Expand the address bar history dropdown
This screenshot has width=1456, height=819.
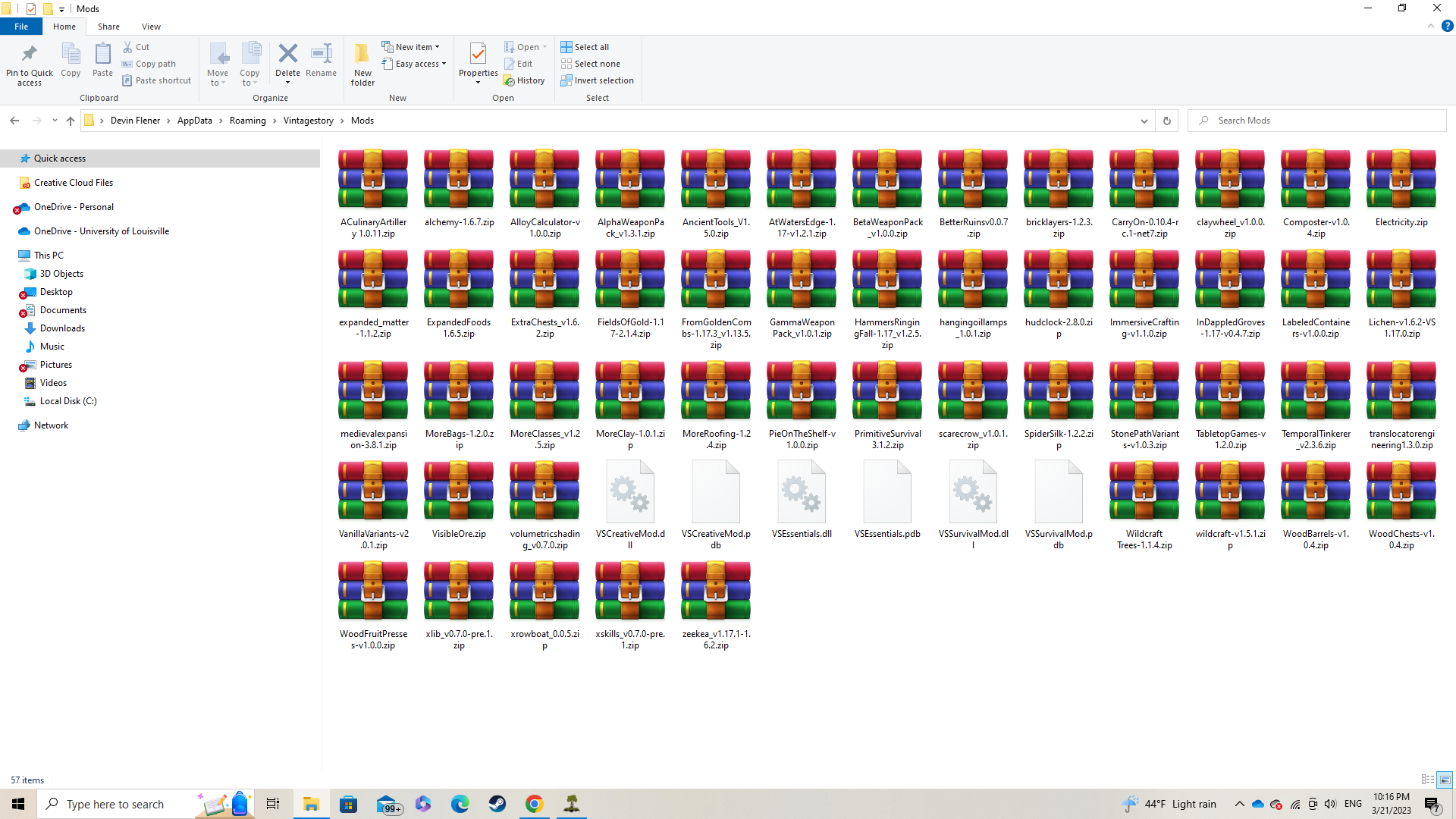[x=1144, y=121]
